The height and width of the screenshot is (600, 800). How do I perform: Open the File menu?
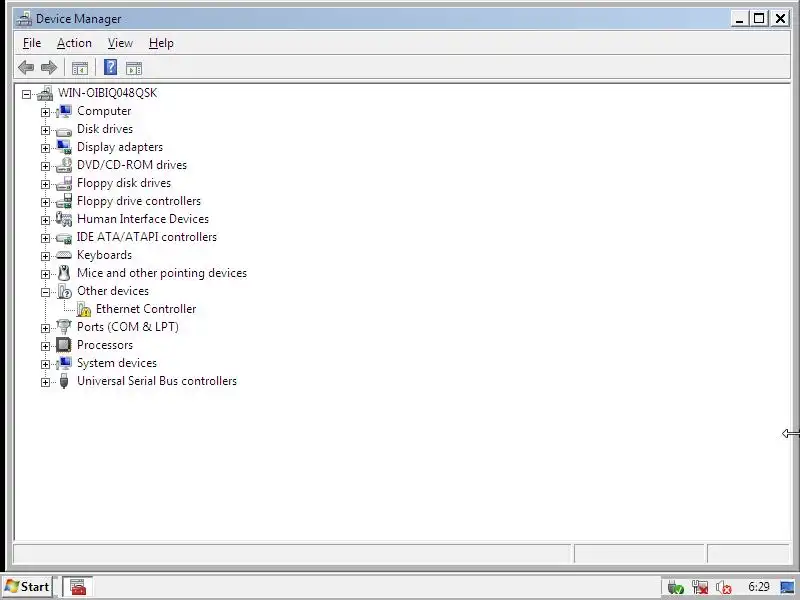pyautogui.click(x=32, y=43)
